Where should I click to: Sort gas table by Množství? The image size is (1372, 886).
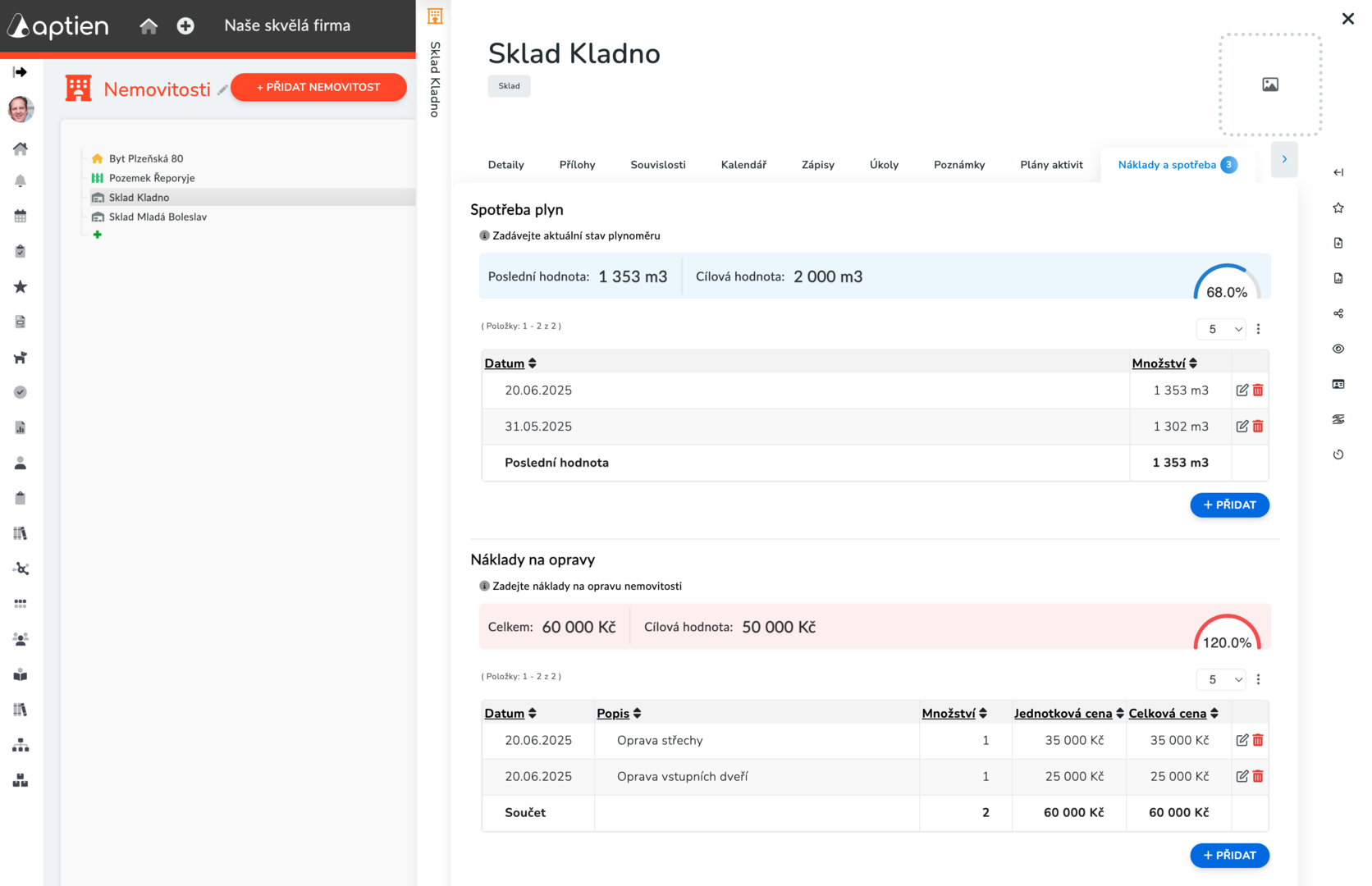tap(1164, 363)
